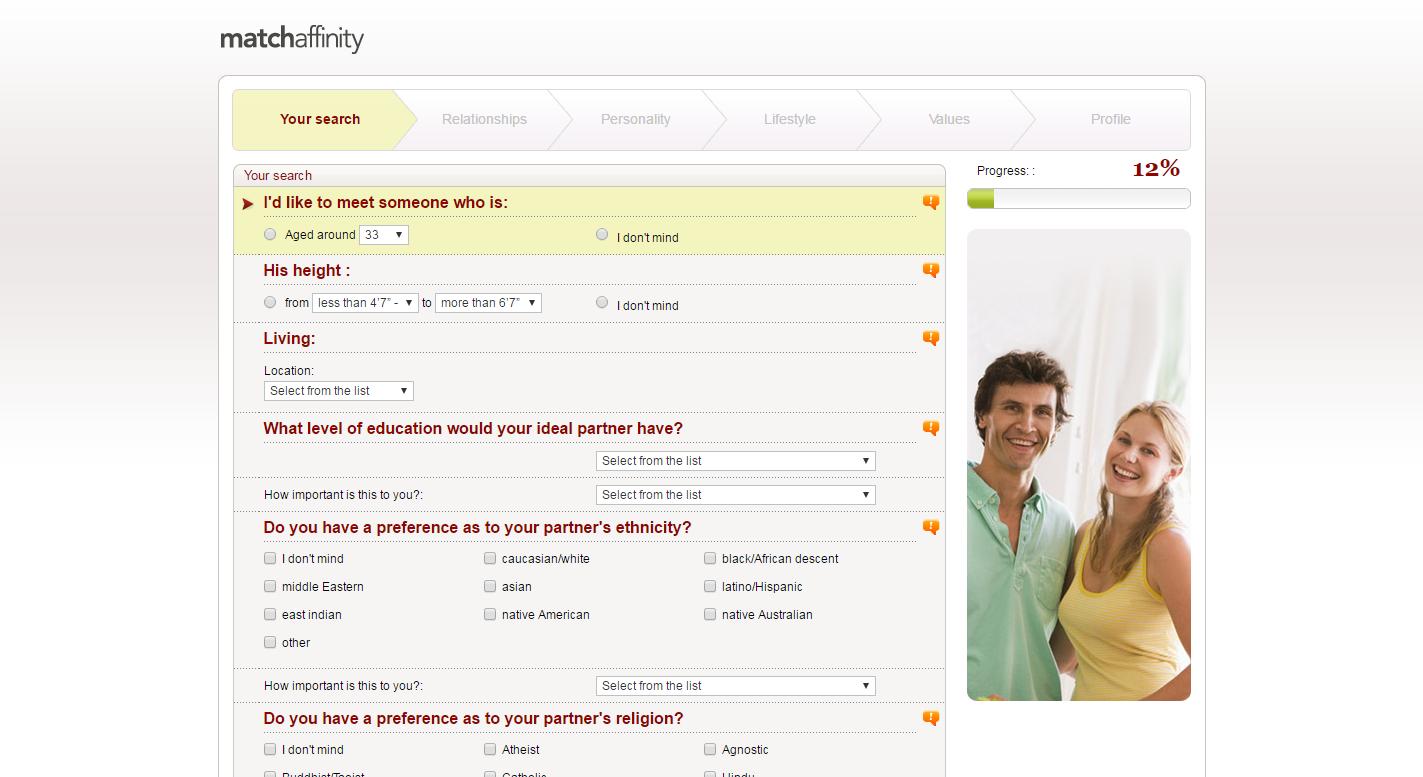This screenshot has height=777, width=1423.
Task: Select the height 'from' range radio button
Action: 270,302
